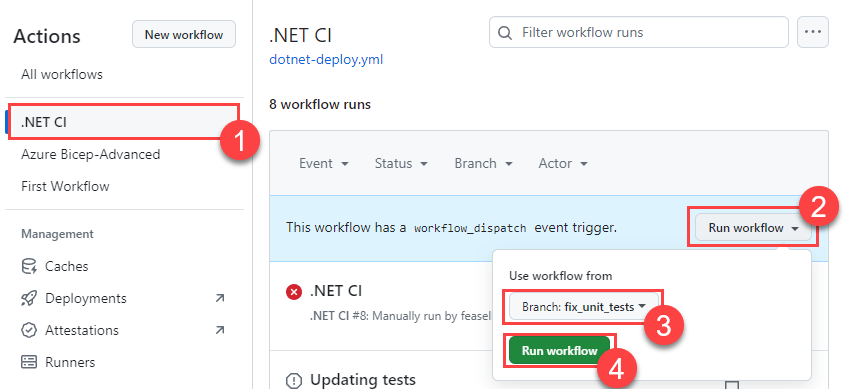This screenshot has height=389, width=844.
Task: Click the 'Actions' sidebar heading
Action: [47, 37]
